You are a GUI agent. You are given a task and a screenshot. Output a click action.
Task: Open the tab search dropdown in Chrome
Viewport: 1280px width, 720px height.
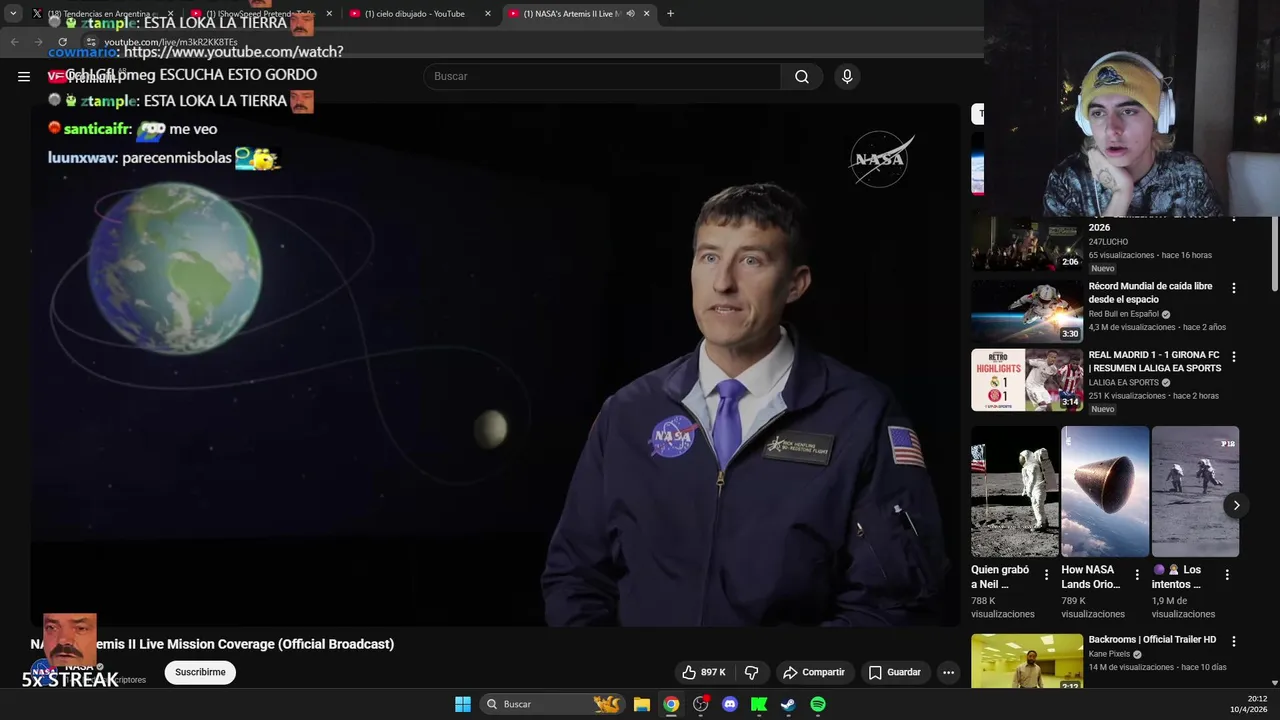pyautogui.click(x=13, y=13)
